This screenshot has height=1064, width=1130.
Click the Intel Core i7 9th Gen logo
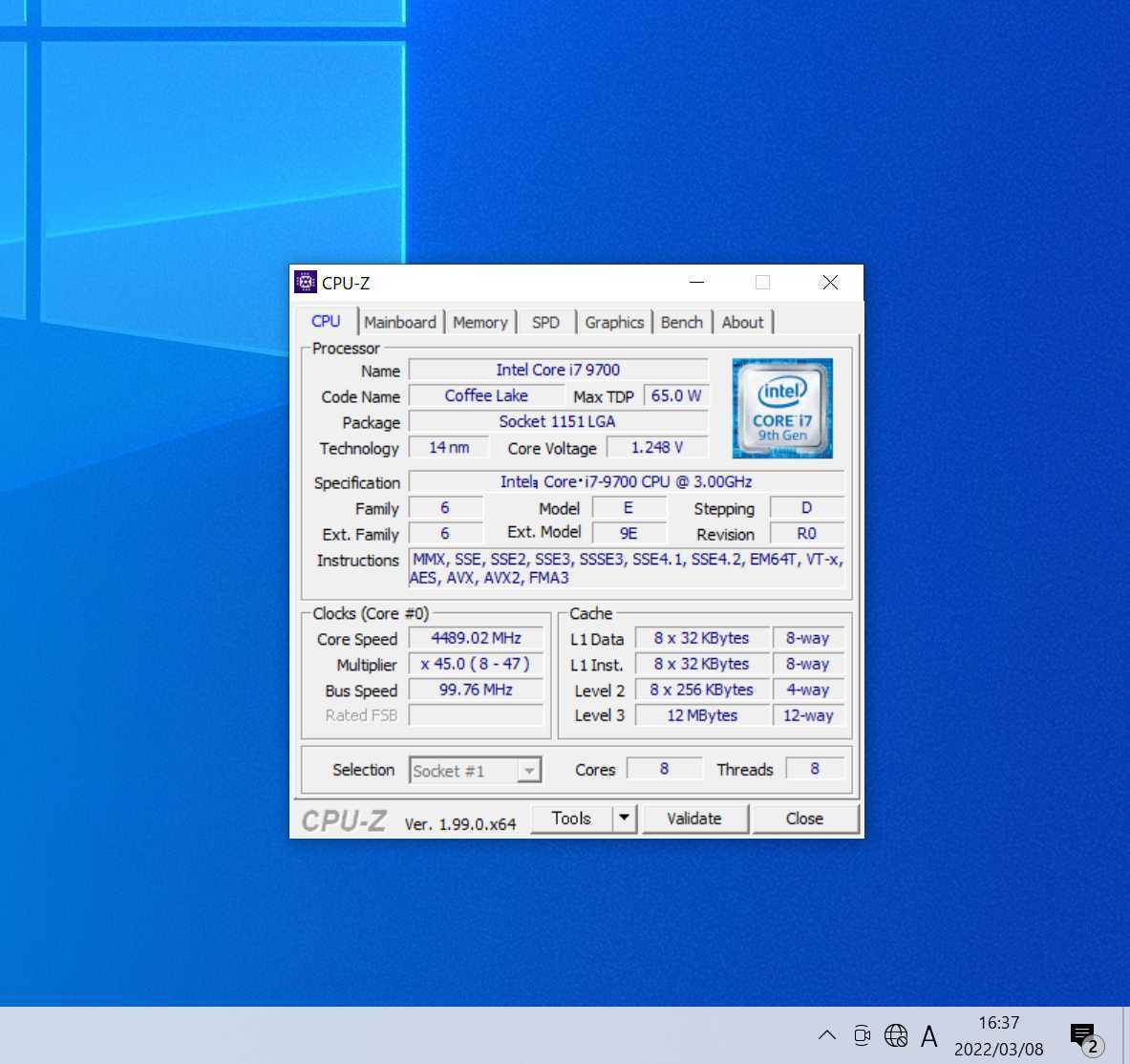pyautogui.click(x=782, y=409)
